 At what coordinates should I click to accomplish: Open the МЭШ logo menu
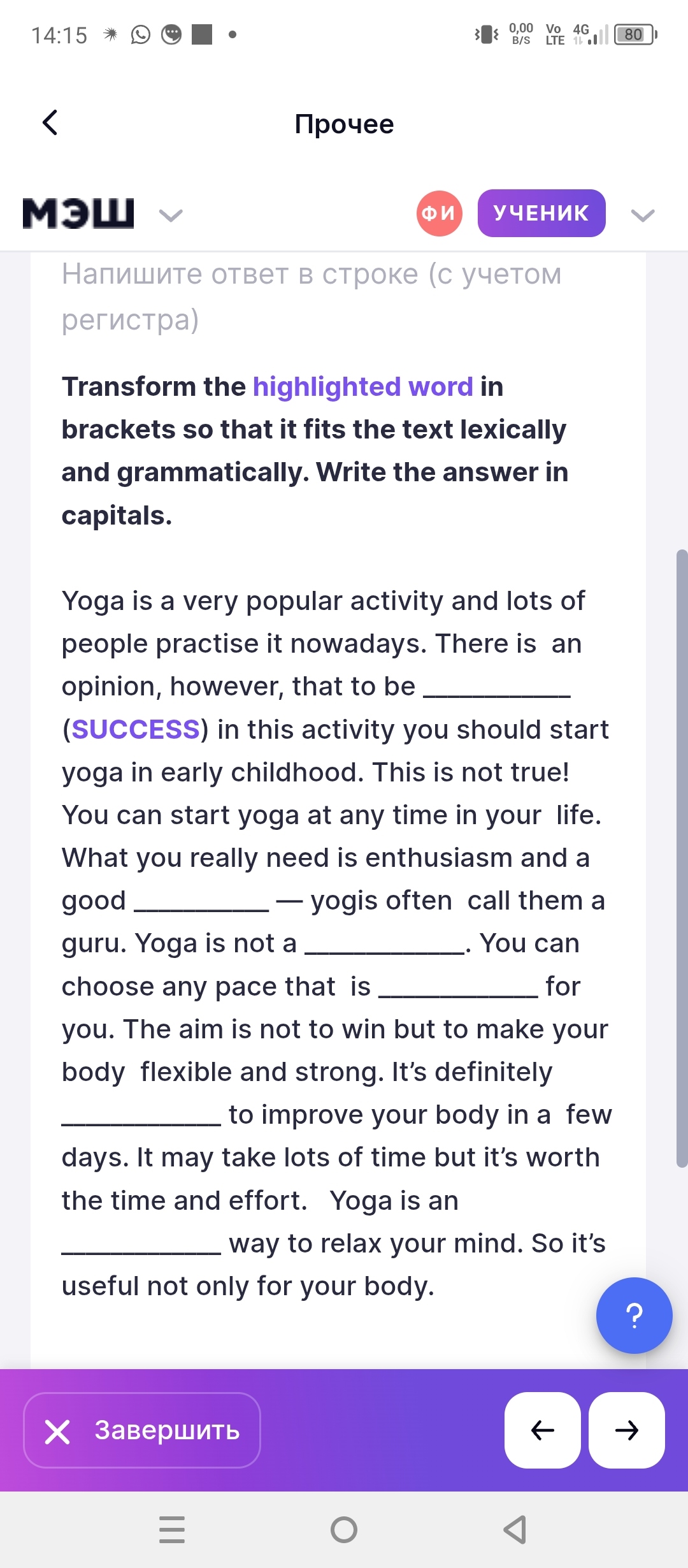(78, 214)
